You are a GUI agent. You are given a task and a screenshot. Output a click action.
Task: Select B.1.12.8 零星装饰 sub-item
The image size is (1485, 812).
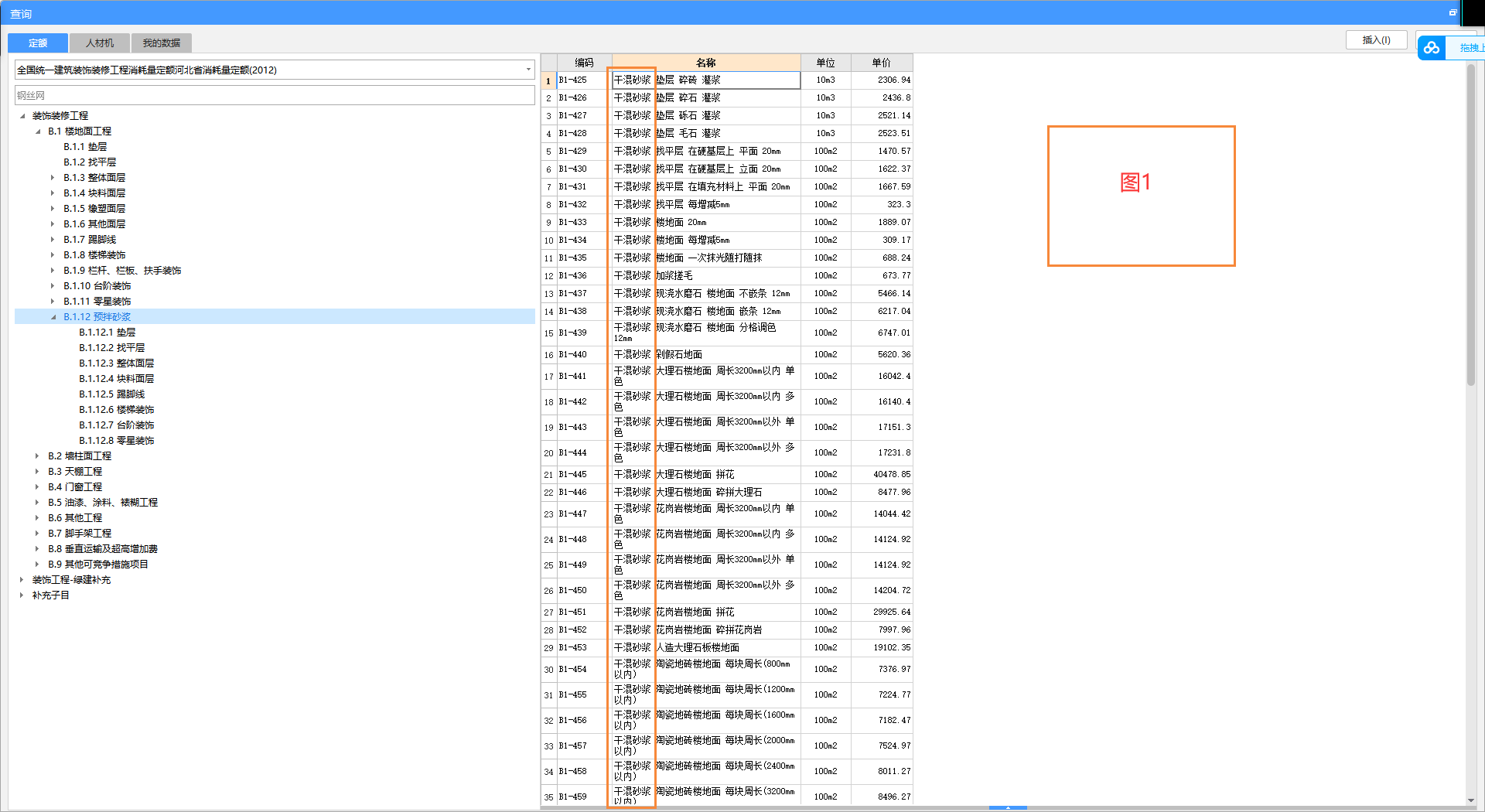[117, 441]
